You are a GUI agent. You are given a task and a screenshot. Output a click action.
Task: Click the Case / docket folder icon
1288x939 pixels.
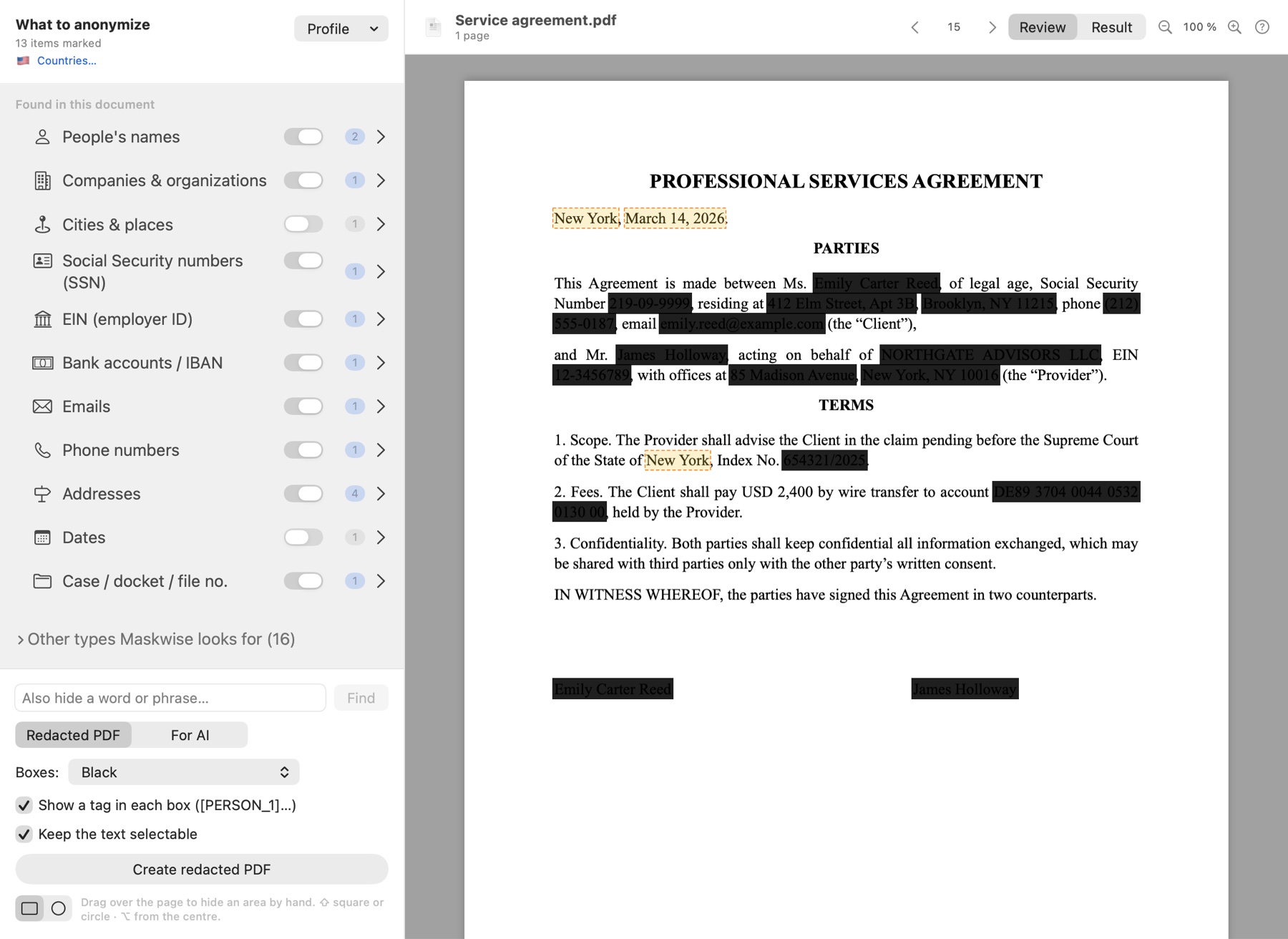click(42, 581)
